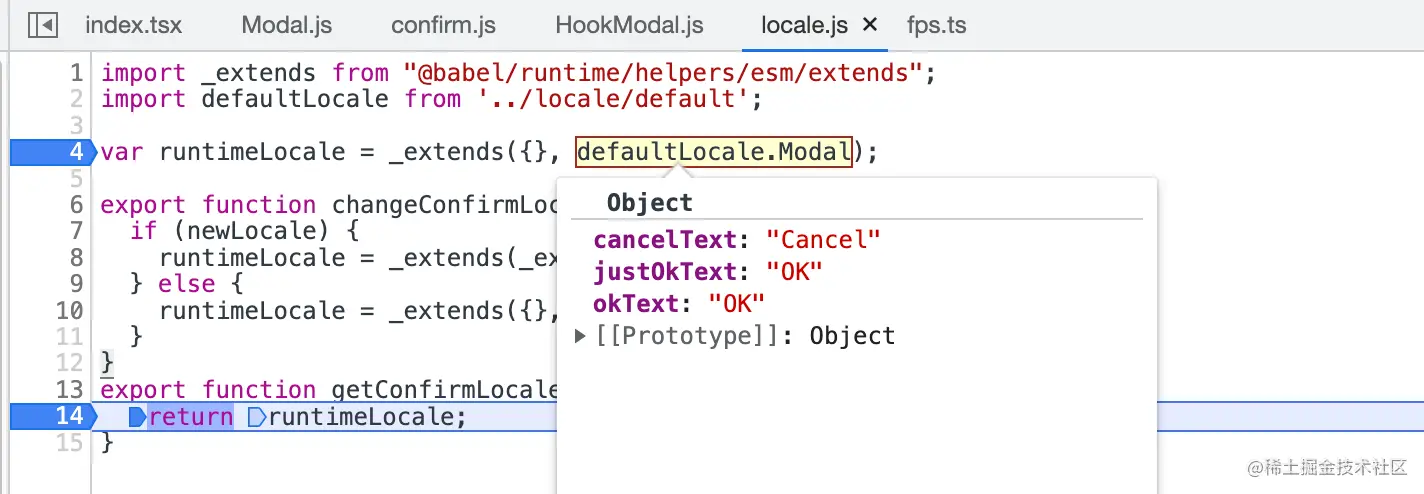Switch to the index.tsx tab

(134, 25)
